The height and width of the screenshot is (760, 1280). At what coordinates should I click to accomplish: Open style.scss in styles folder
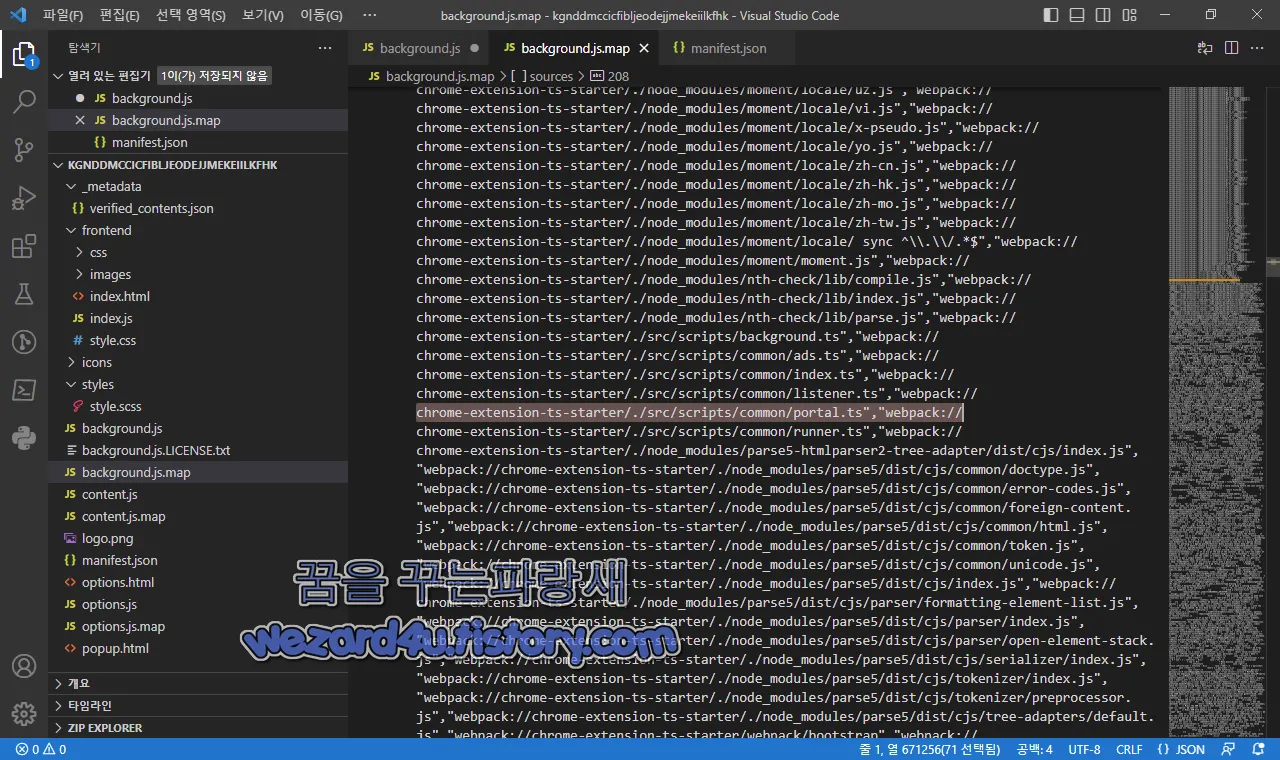coord(198,406)
